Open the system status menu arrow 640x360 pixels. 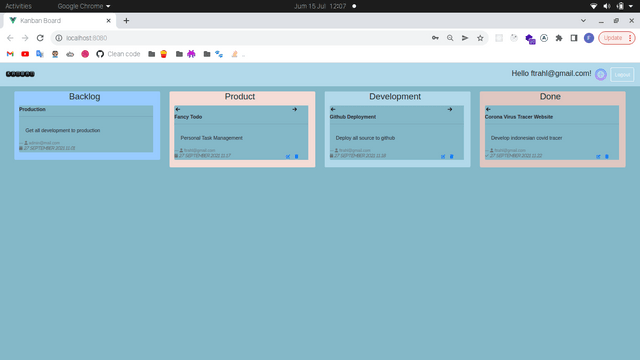pos(631,6)
